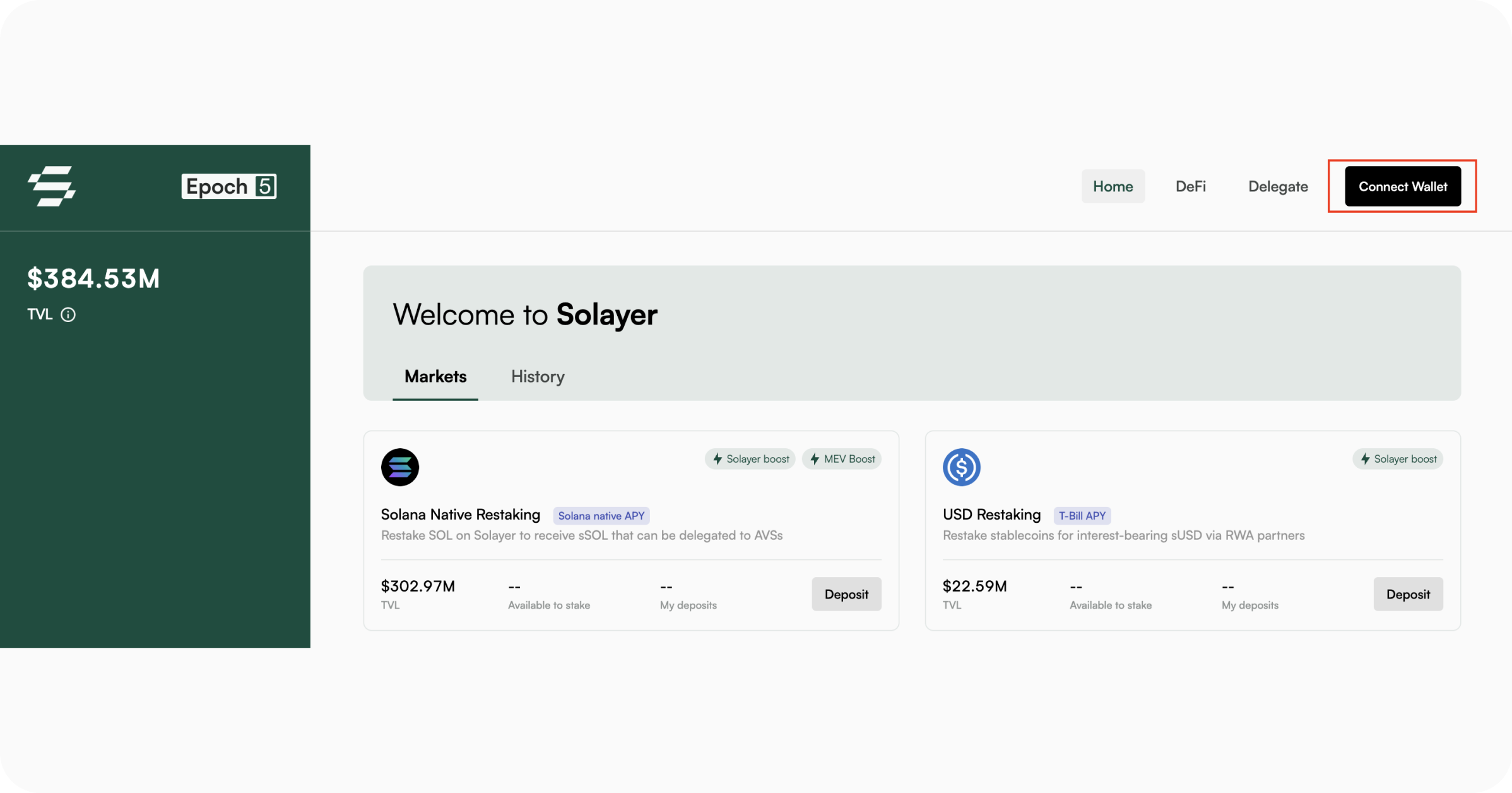The width and height of the screenshot is (1512, 793).
Task: Open the Delegate nav item
Action: pos(1278,186)
